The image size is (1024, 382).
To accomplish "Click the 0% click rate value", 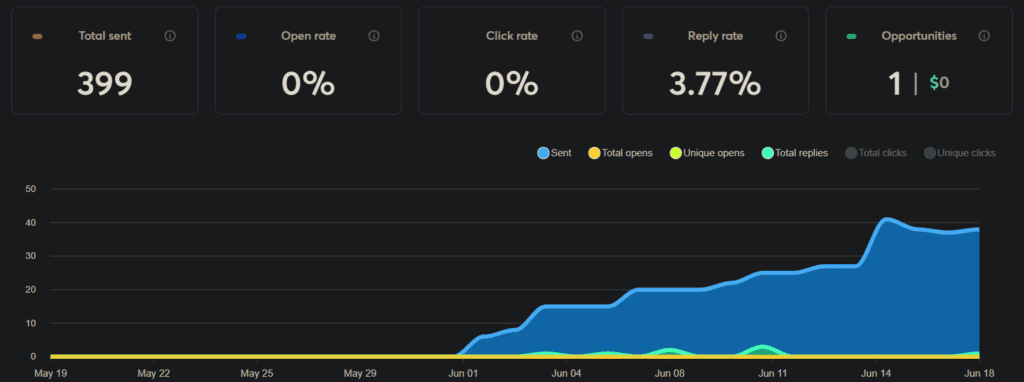I will [511, 84].
